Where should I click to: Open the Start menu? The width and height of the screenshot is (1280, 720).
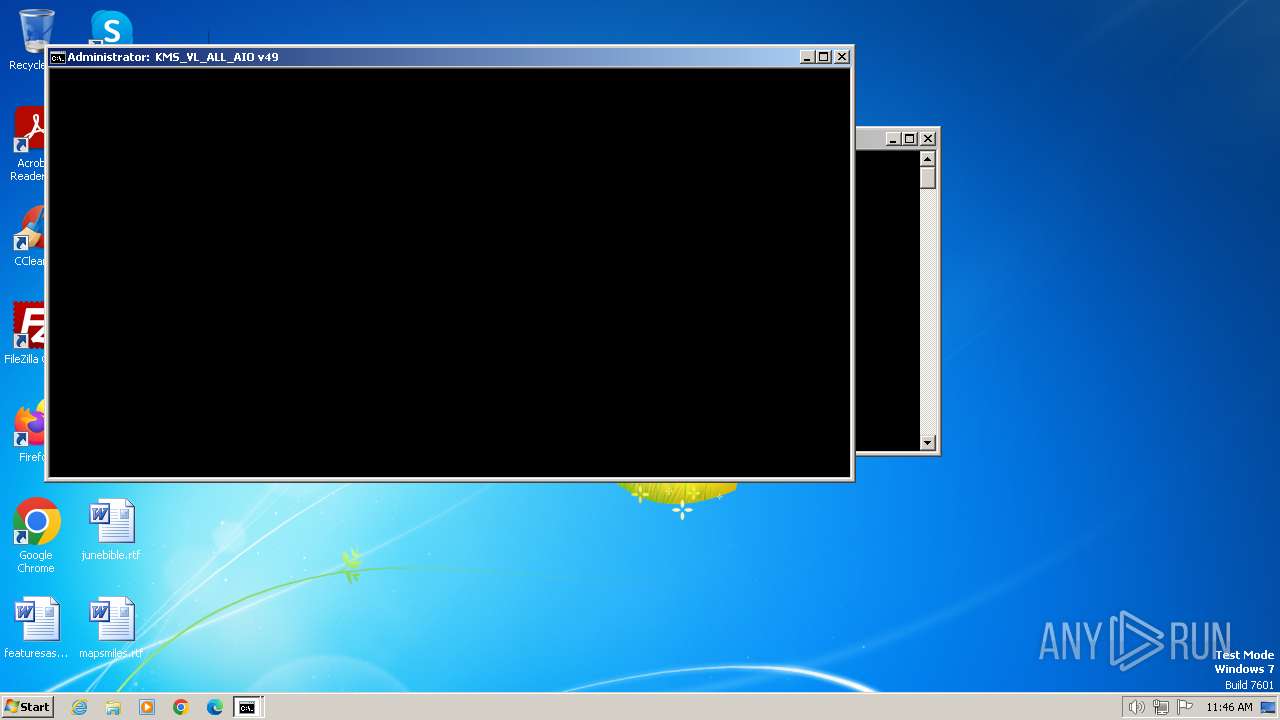coord(28,707)
